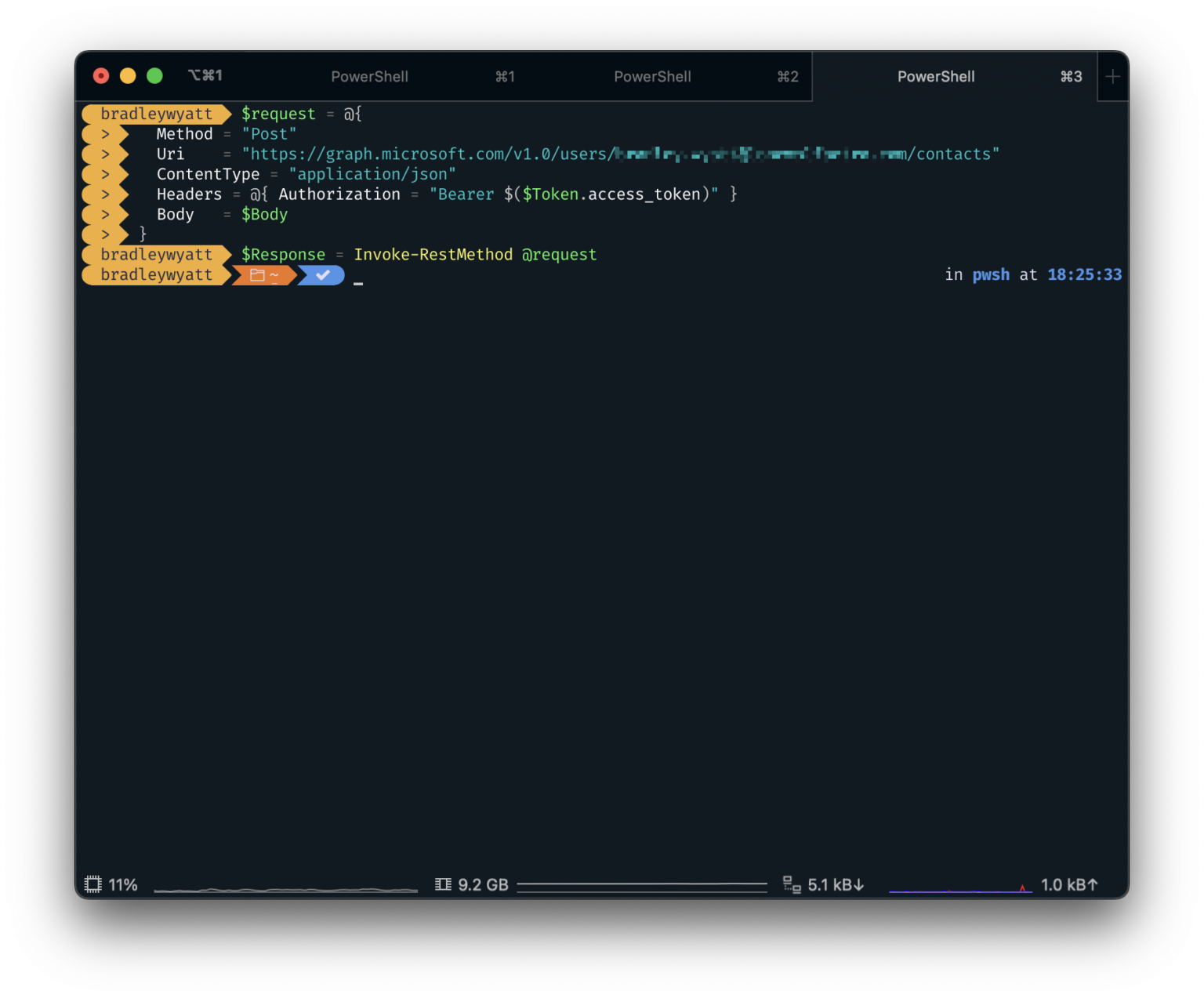Click the CPU usage icon in status bar
The height and width of the screenshot is (998, 1204).
click(93, 884)
